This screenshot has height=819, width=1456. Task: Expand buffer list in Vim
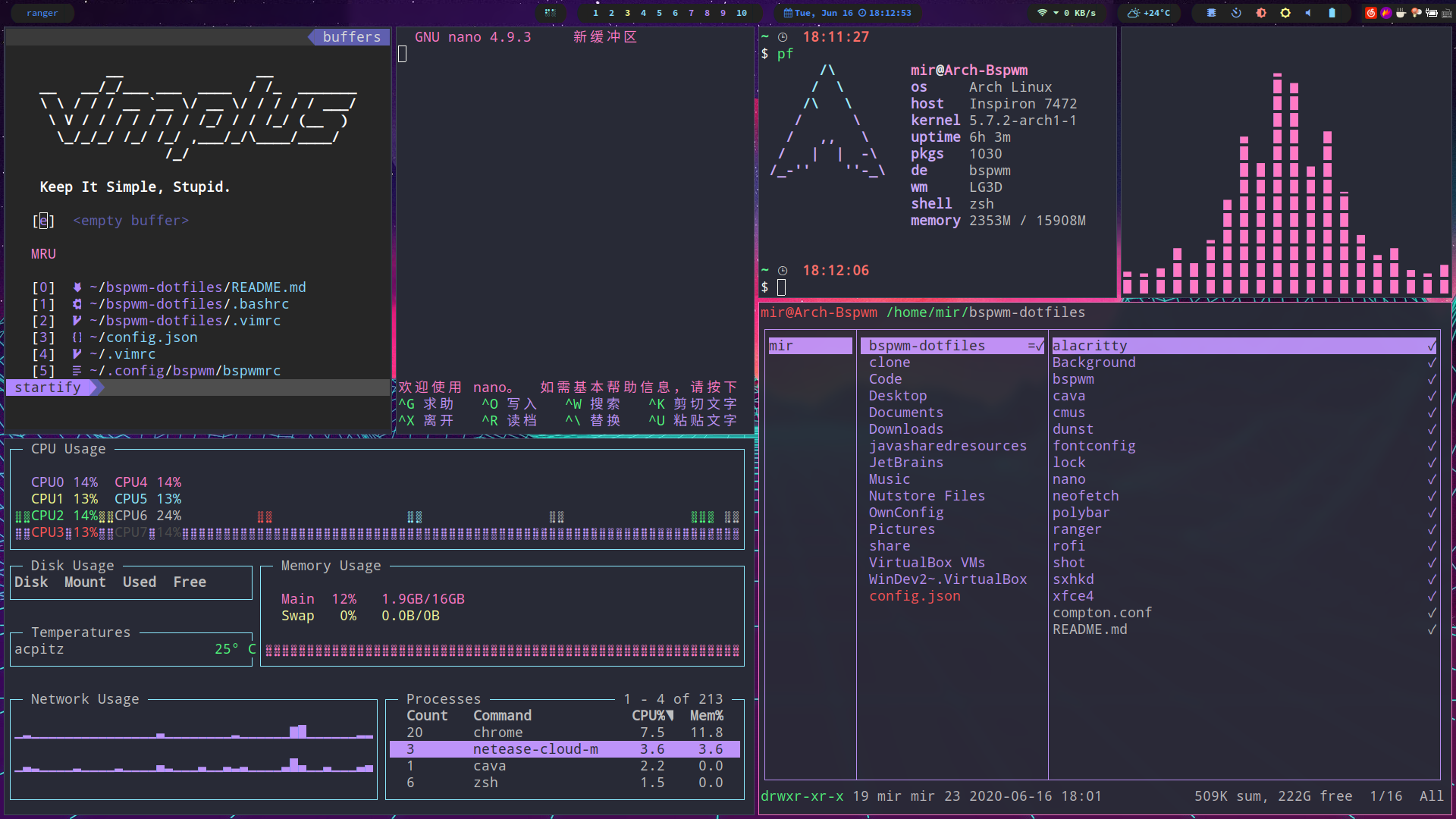pyautogui.click(x=352, y=36)
